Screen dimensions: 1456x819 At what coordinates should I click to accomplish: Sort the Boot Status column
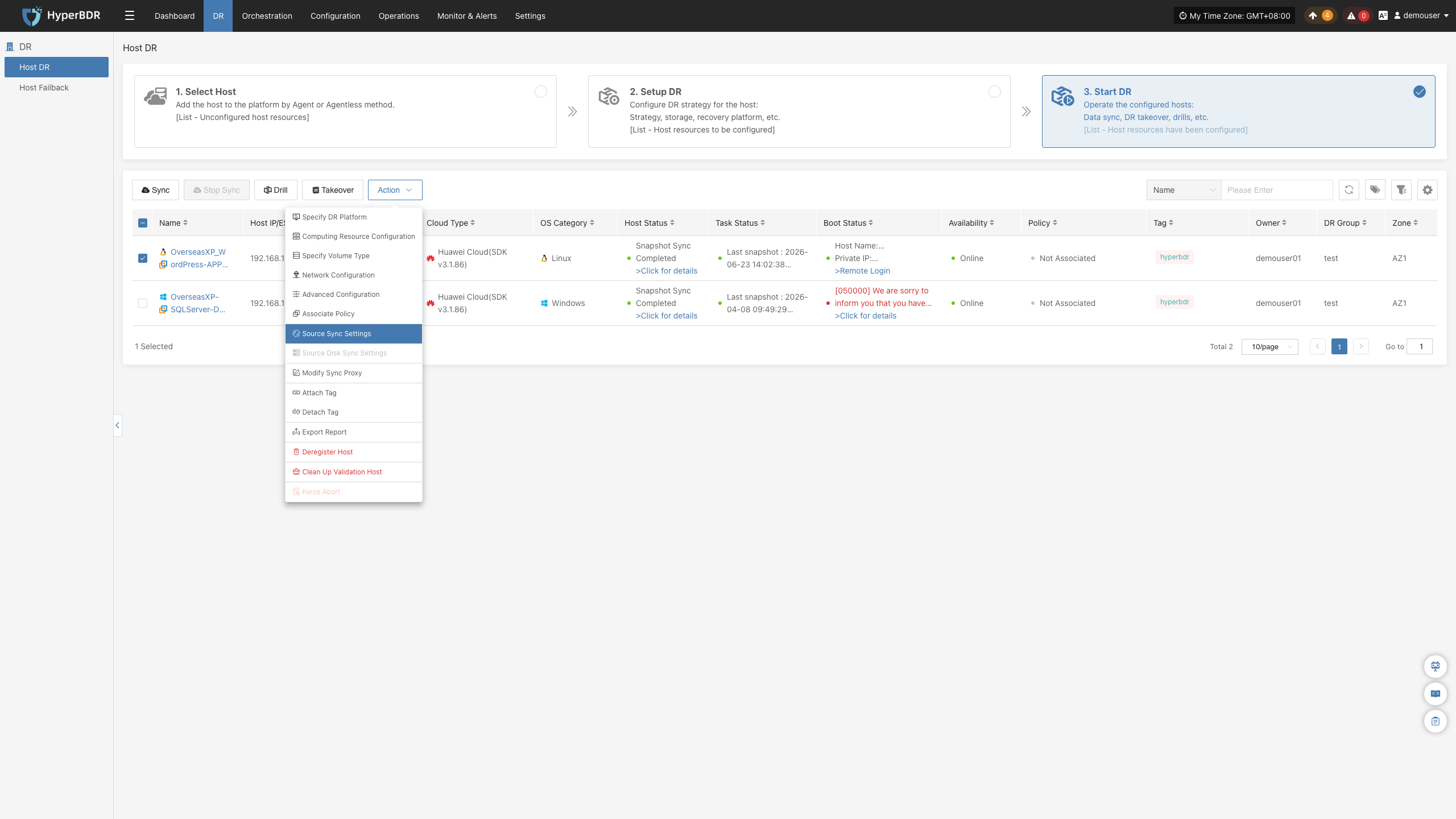click(x=871, y=223)
